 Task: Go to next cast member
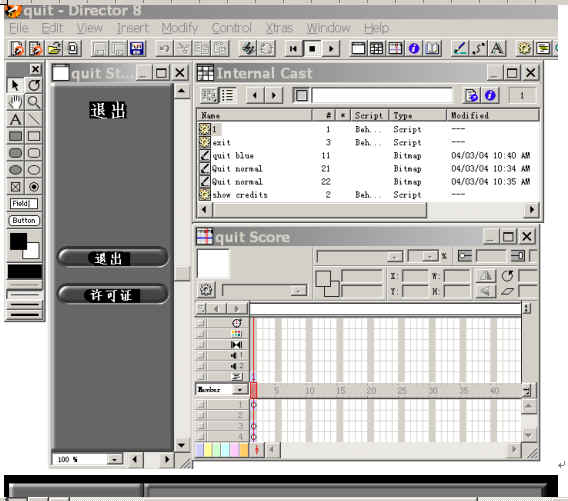pyautogui.click(x=273, y=96)
